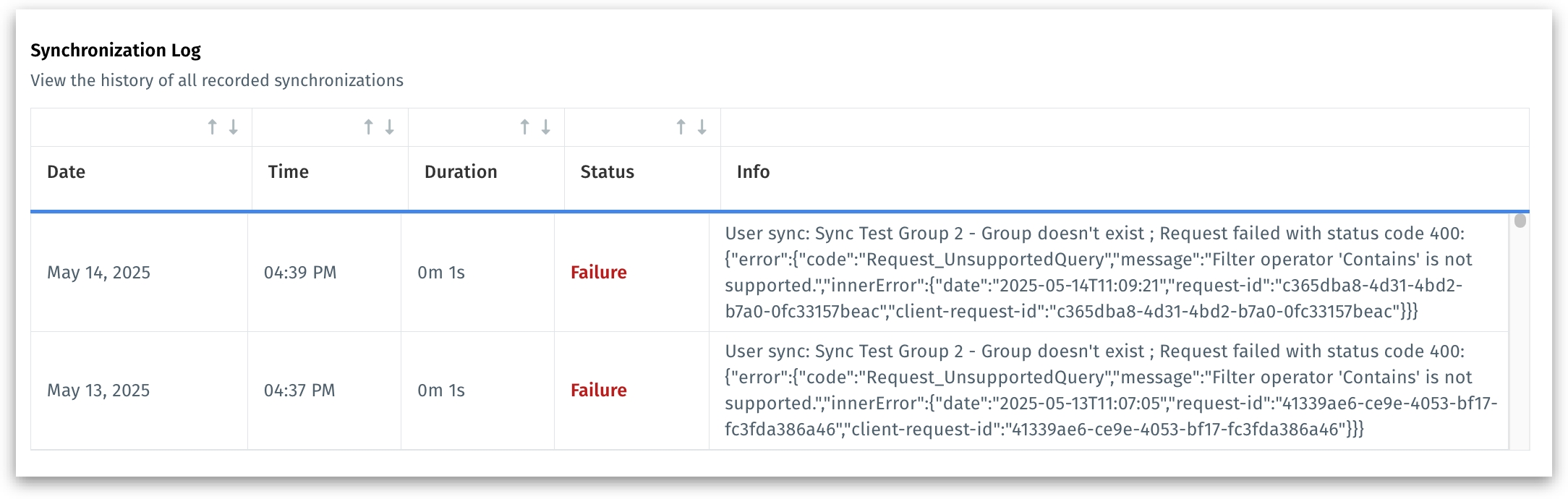The height and width of the screenshot is (499, 1568).
Task: Sort Duration column descending with down arrow
Action: coord(545,127)
